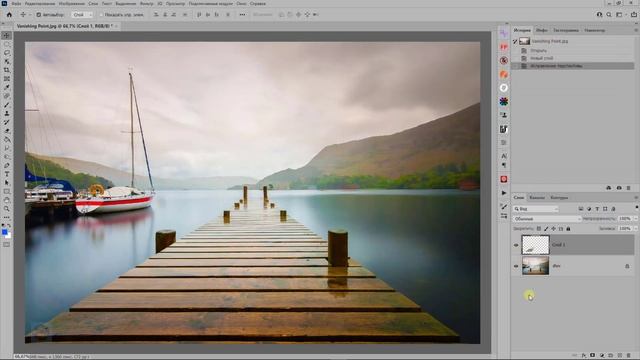Select the Clone Stamp tool
The width and height of the screenshot is (640, 360).
pos(7,113)
